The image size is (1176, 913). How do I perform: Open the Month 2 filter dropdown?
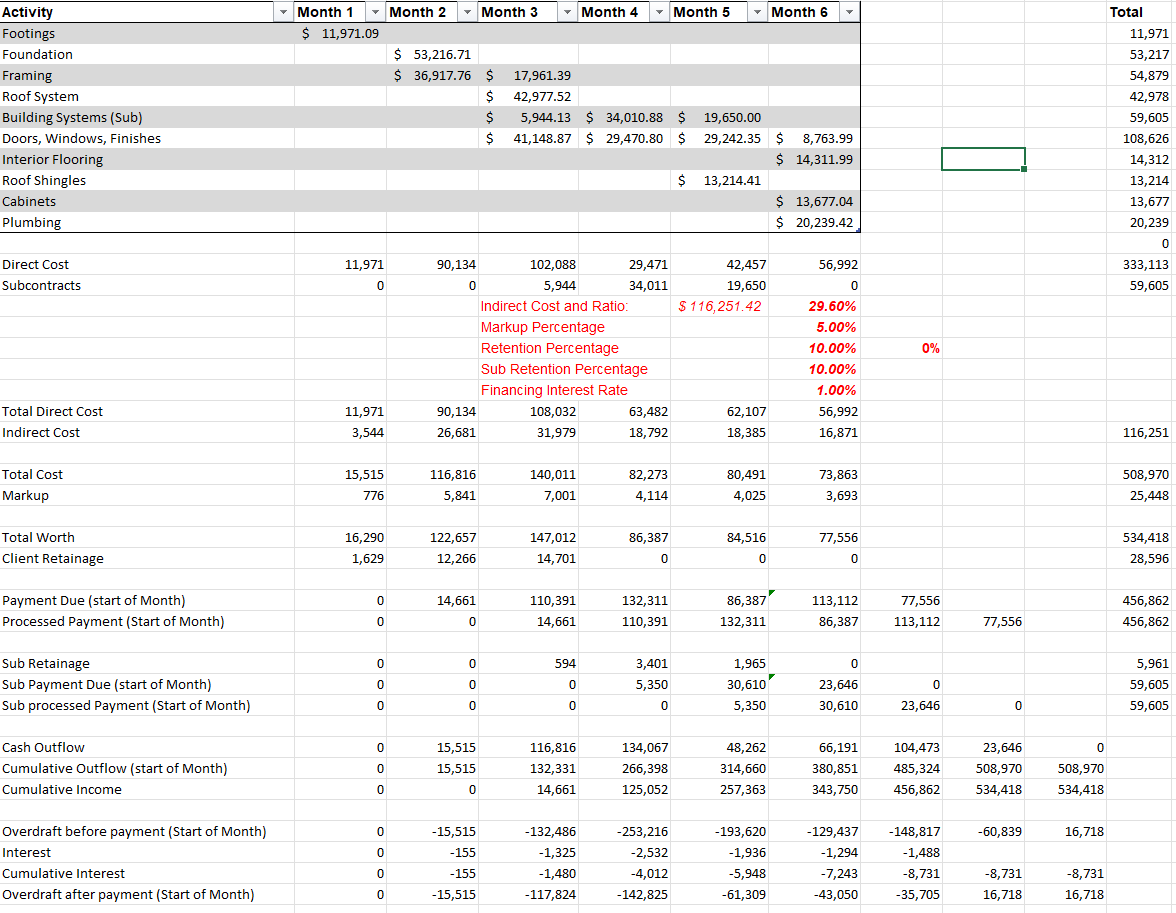468,12
